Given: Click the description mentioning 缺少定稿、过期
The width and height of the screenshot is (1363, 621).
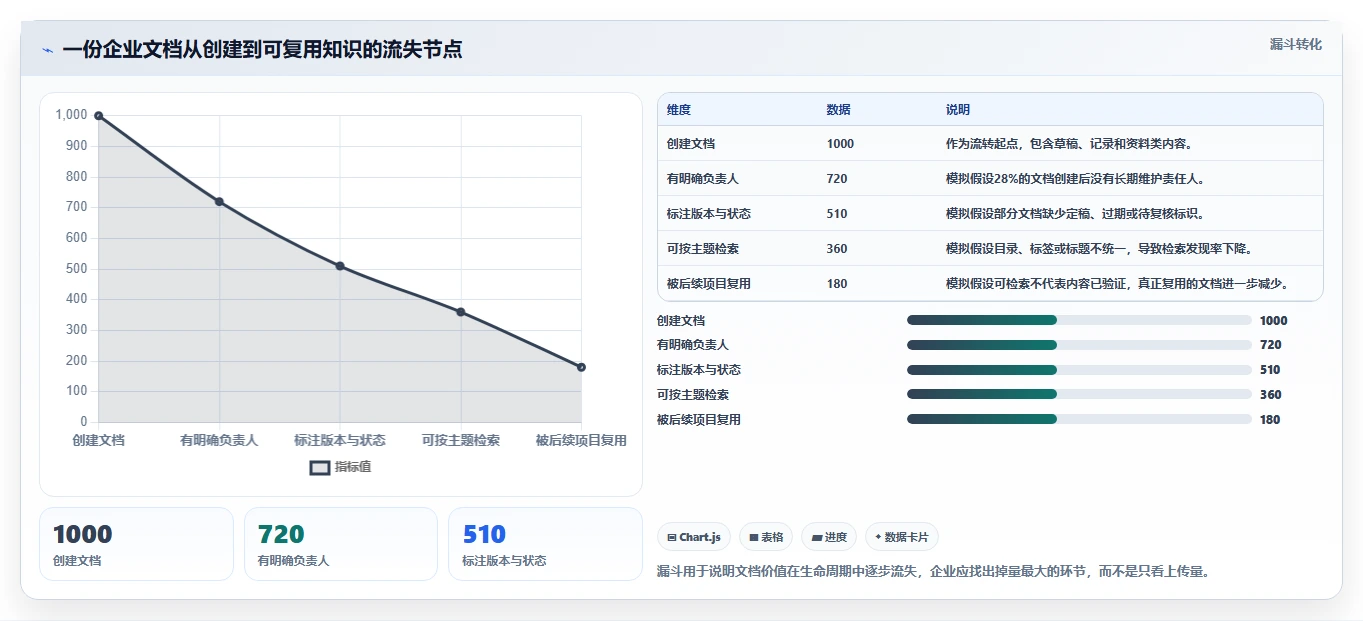Looking at the screenshot, I should [1075, 214].
